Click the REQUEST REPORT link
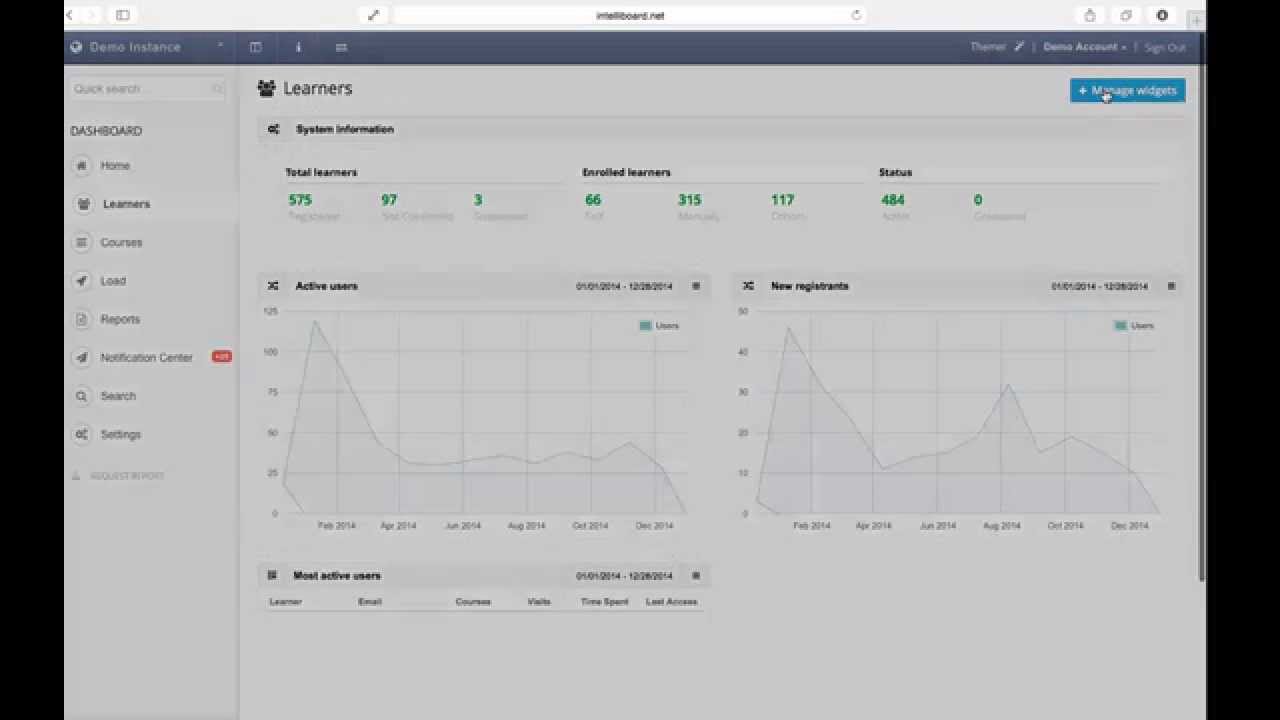The height and width of the screenshot is (720, 1280). coord(127,476)
